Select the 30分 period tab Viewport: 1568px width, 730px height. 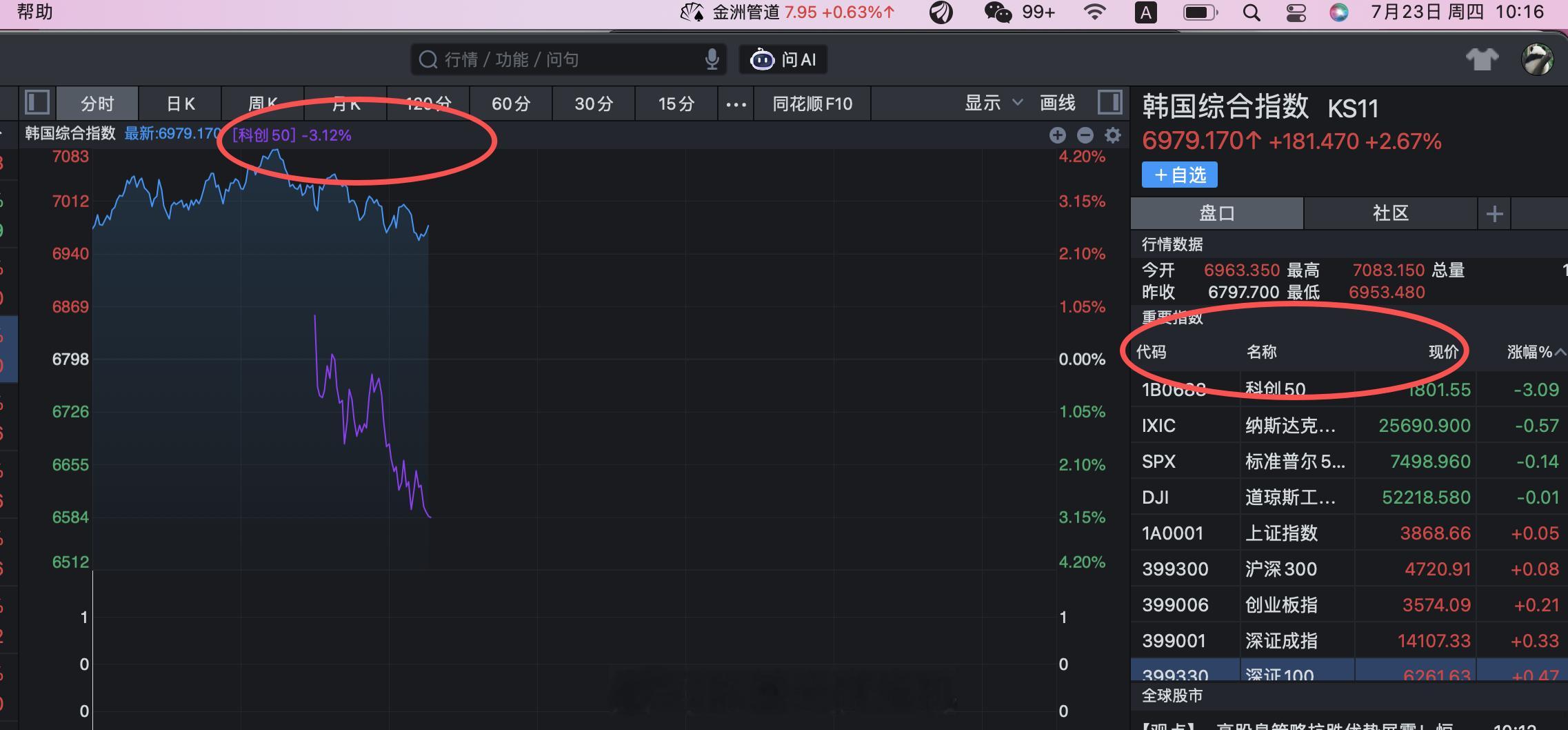coord(594,103)
